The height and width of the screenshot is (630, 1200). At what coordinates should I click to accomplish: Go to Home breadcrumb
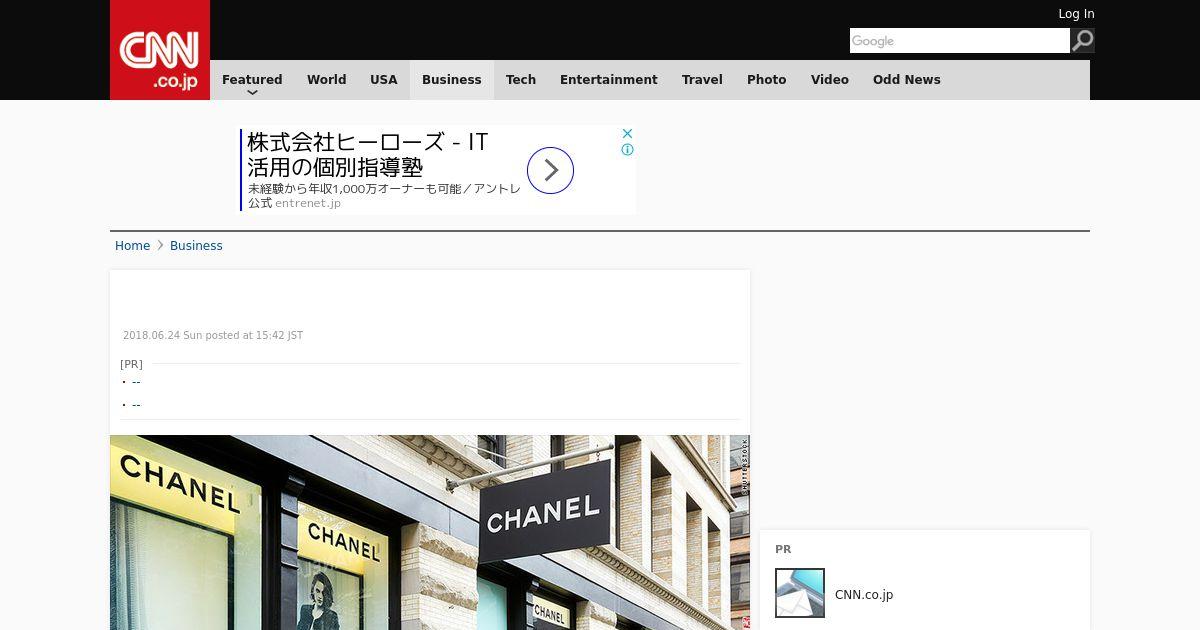pyautogui.click(x=132, y=246)
